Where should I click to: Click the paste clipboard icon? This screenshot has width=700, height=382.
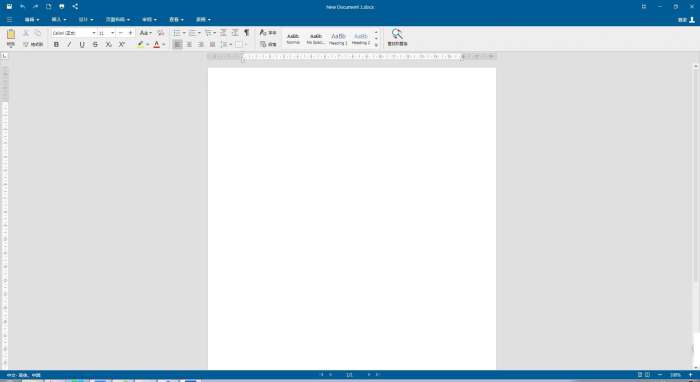[11, 34]
